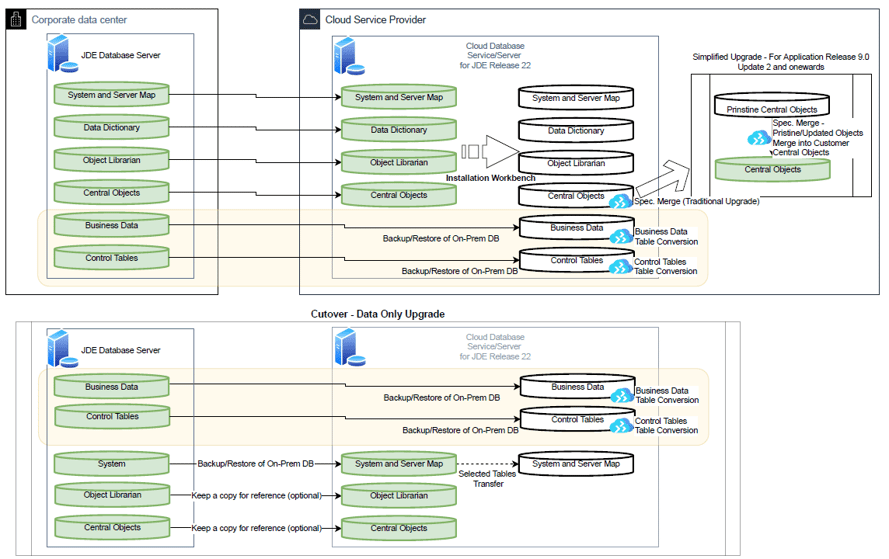Select white Data Dictionary cylinder in Cloud Service Provider
This screenshot has width=889, height=559.
click(x=576, y=130)
